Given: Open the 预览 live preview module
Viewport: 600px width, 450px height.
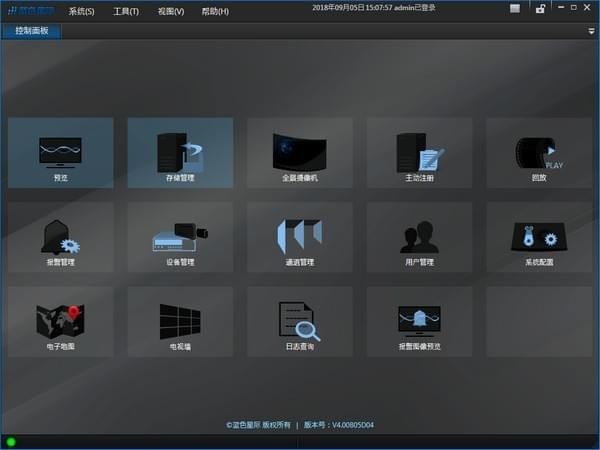Looking at the screenshot, I should click(x=60, y=153).
